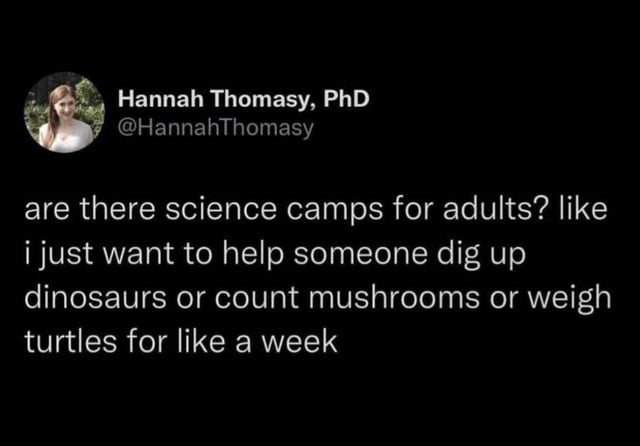Click the "PhD" suffix in the display name
640x446 pixels.
tap(346, 99)
